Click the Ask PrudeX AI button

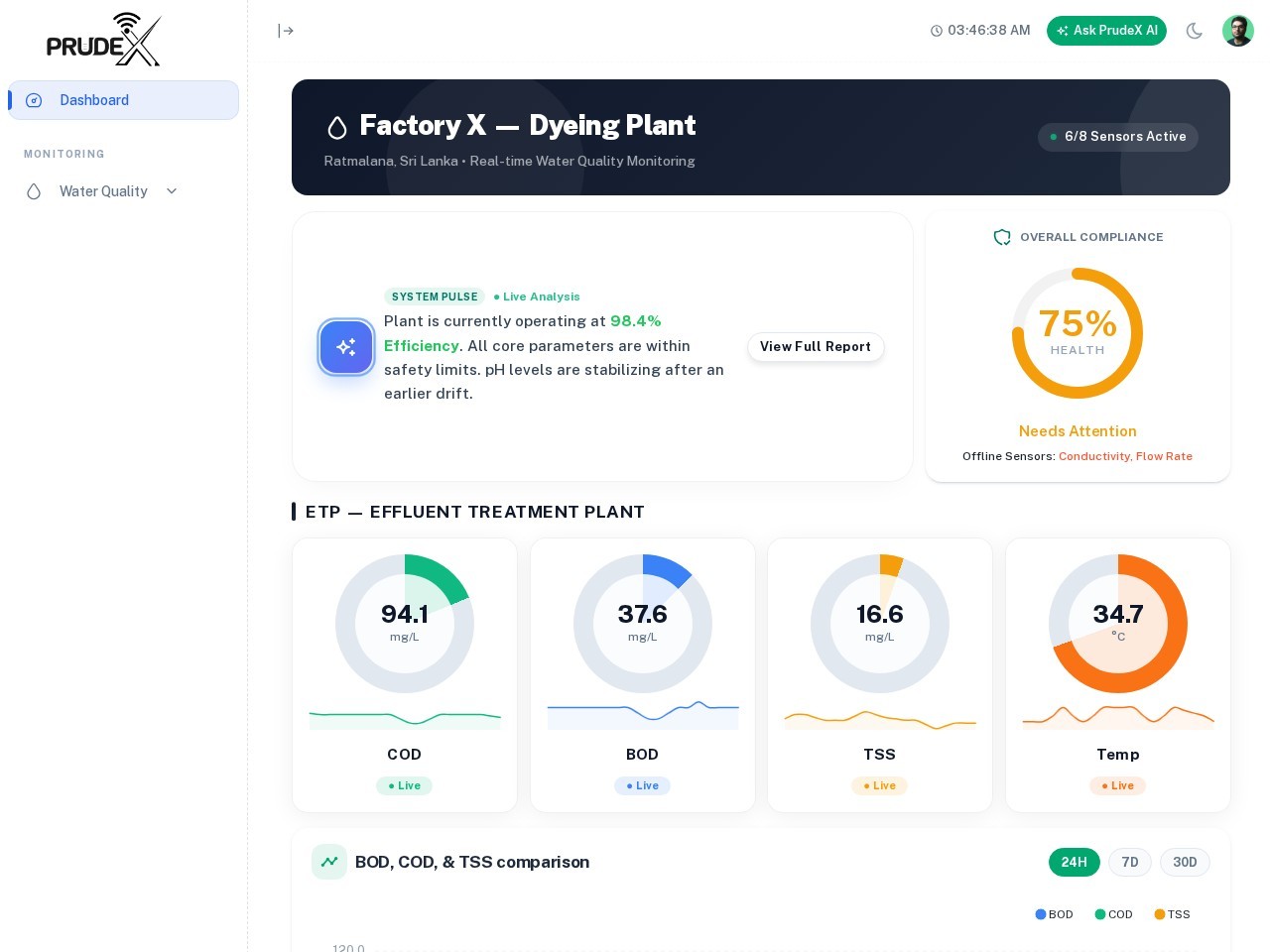[x=1106, y=31]
